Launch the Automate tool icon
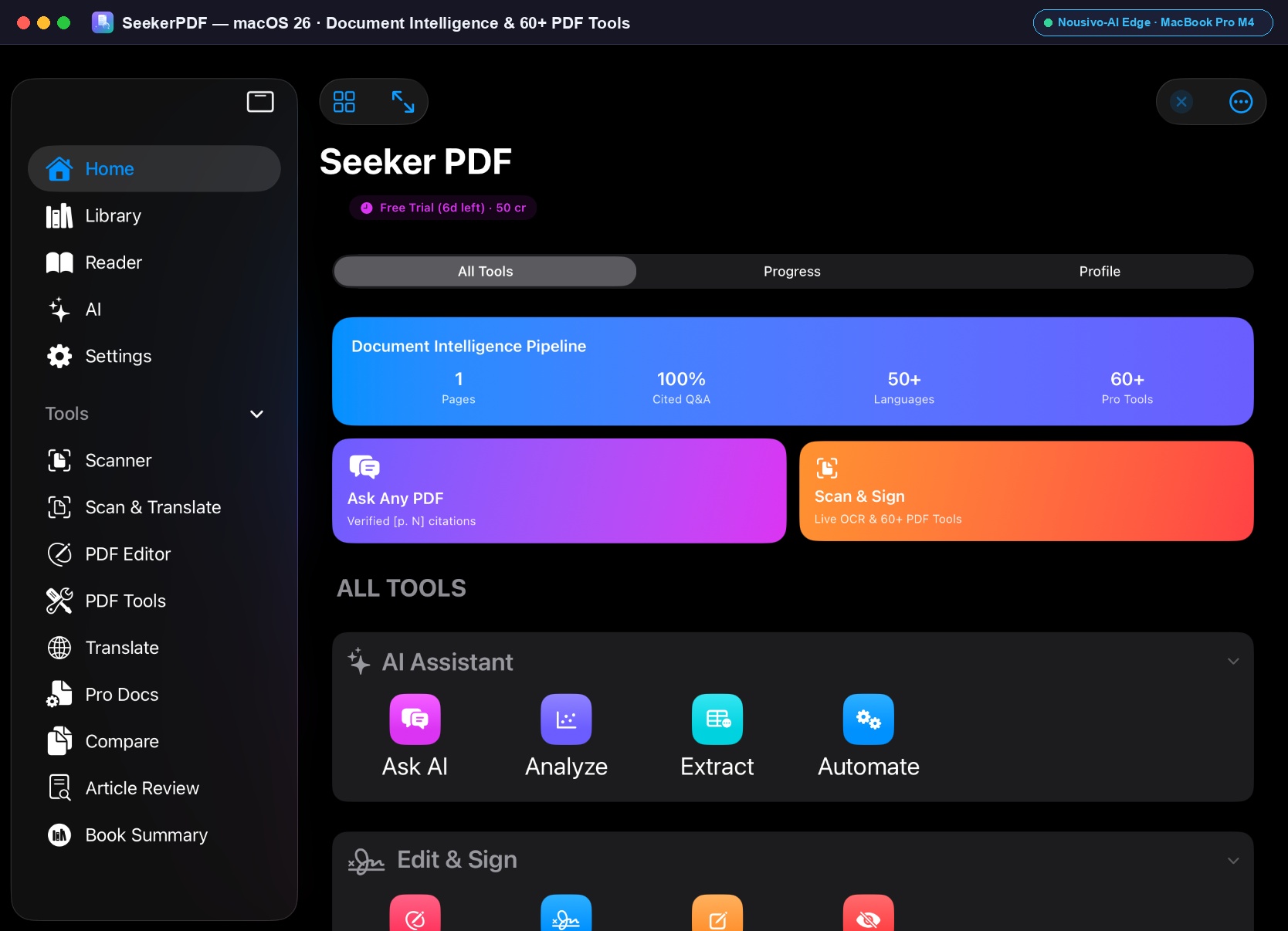Image resolution: width=1288 pixels, height=931 pixels. [869, 719]
